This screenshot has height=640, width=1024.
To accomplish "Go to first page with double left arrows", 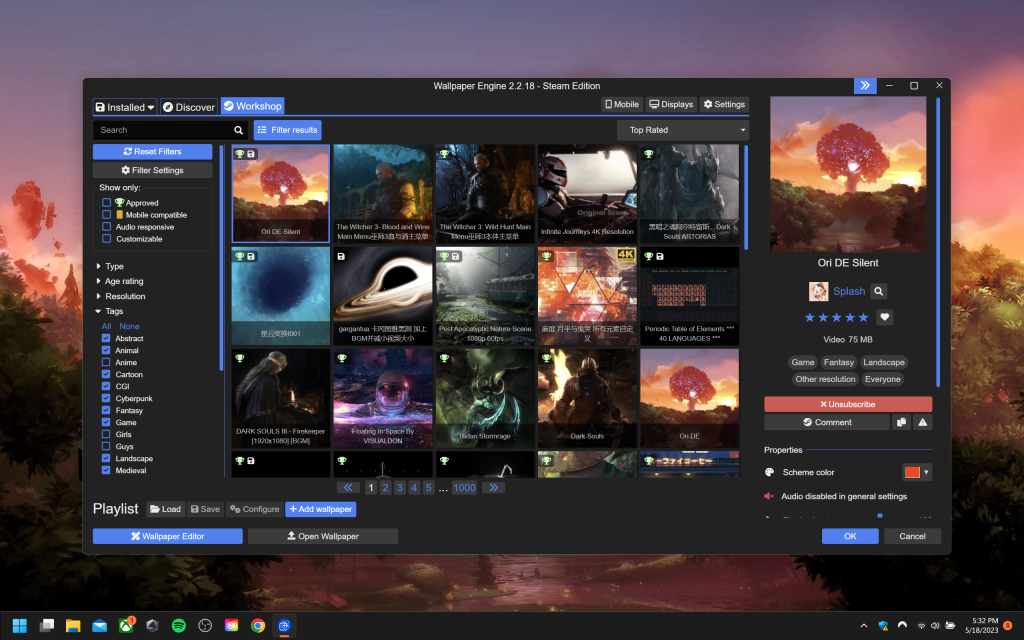I will pos(348,488).
